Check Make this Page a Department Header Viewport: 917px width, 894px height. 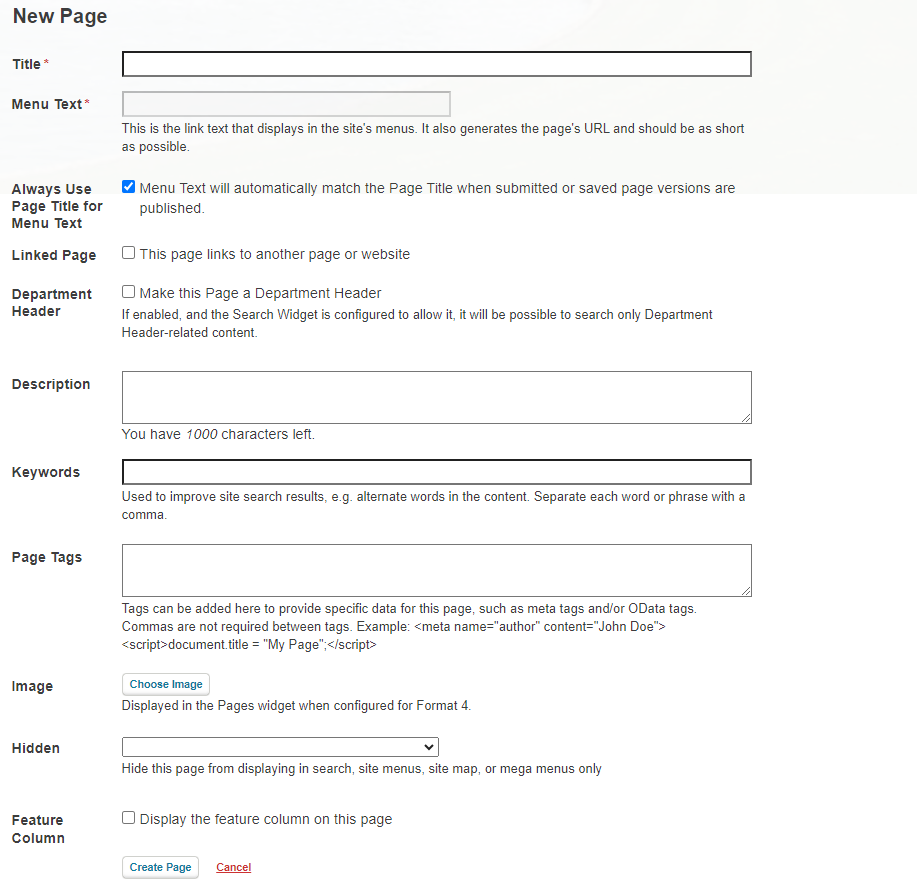pyautogui.click(x=128, y=292)
